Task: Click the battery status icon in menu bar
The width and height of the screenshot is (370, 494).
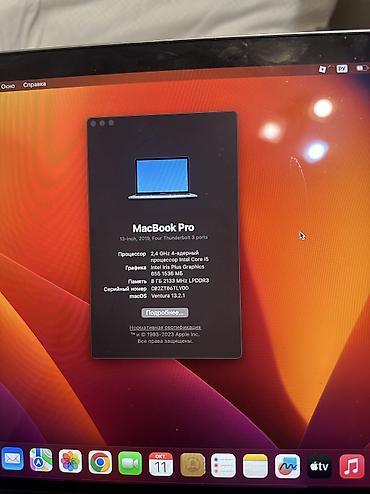Action: click(362, 68)
